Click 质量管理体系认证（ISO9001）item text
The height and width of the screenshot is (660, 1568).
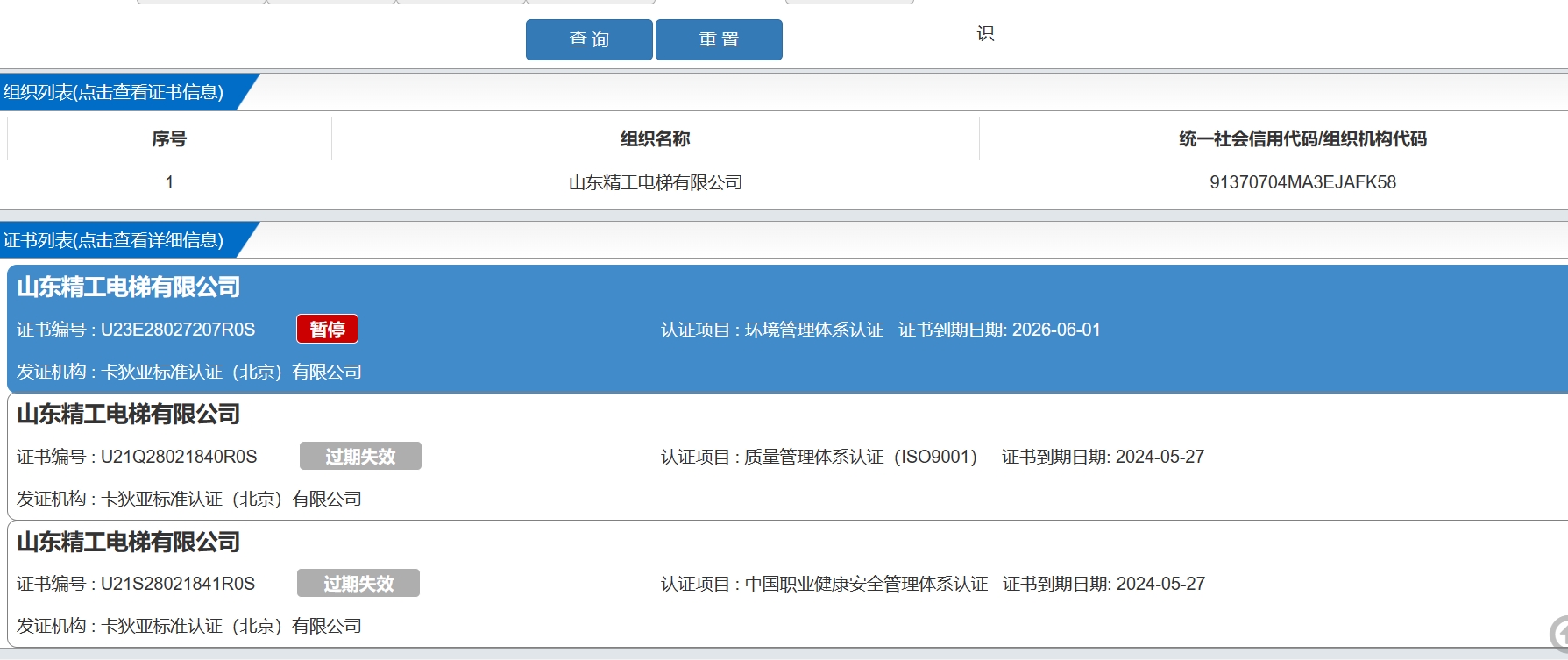coord(861,457)
